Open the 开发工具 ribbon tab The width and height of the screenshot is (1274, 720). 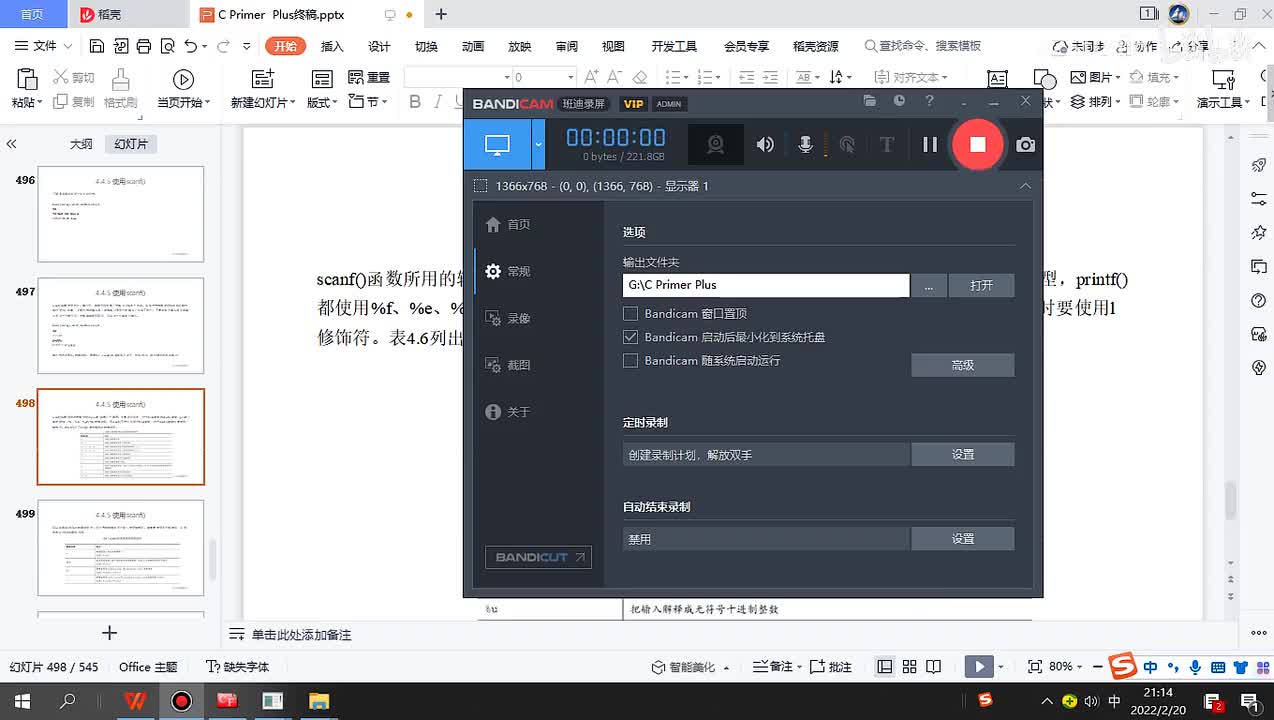(674, 46)
